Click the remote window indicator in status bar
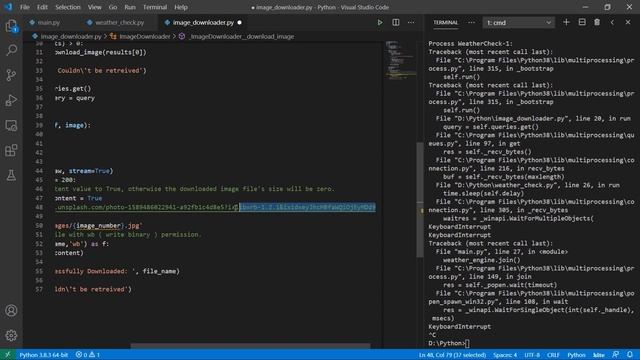Screen dimensions: 640x360 pos(7,355)
